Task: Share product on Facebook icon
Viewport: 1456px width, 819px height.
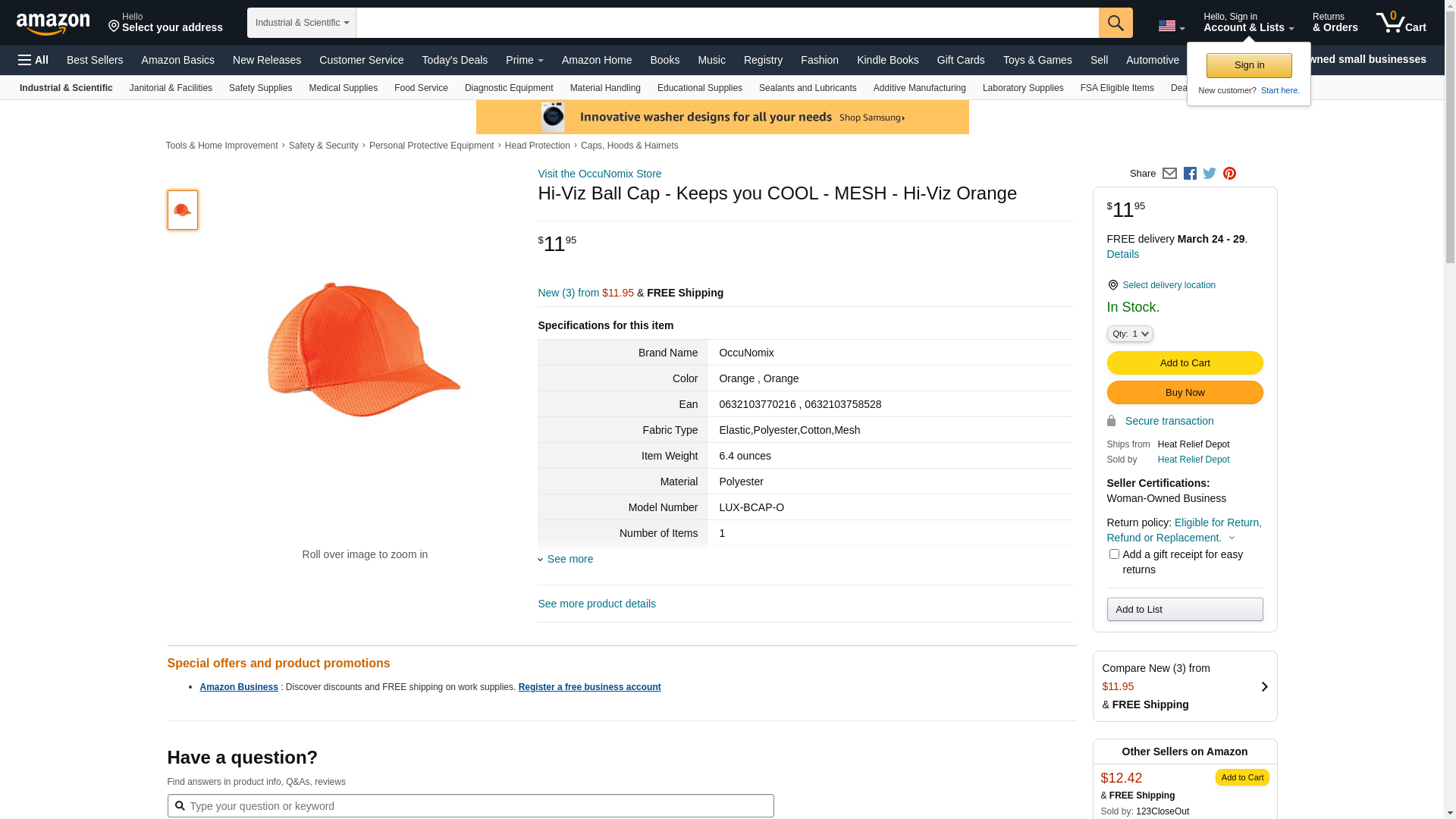Action: pyautogui.click(x=1190, y=174)
